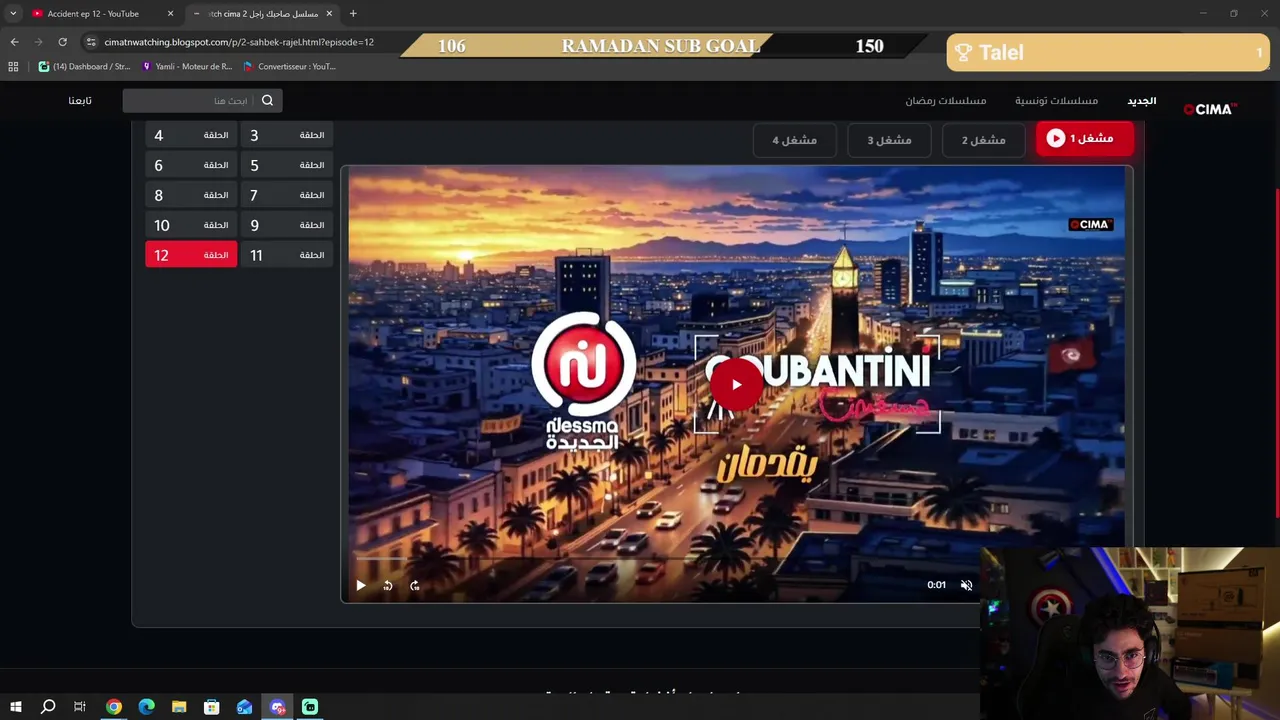Screen dimensions: 1280x720
Task: Open الجديد menu item
Action: [1142, 101]
